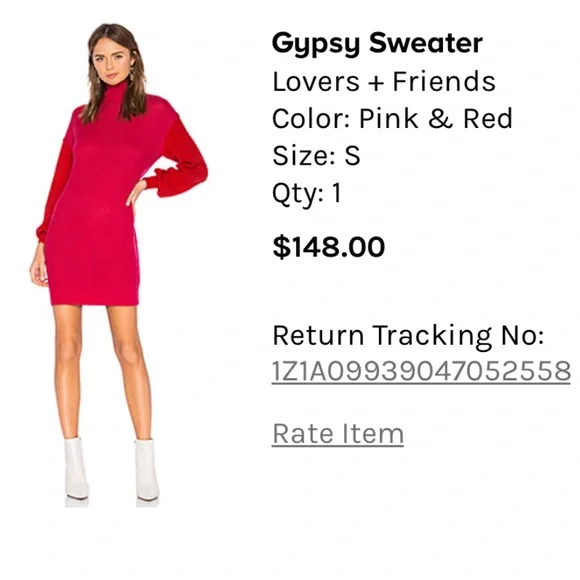Click the Color: Pink & Red line
Image resolution: width=580 pixels, height=580 pixels.
tap(392, 118)
